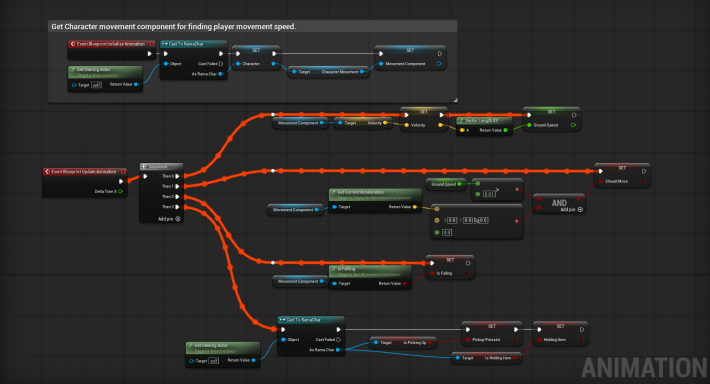Viewport: 710px width, 384px height.
Task: Click the exec output pin of Event Initialize Animation
Action: [x=149, y=54]
